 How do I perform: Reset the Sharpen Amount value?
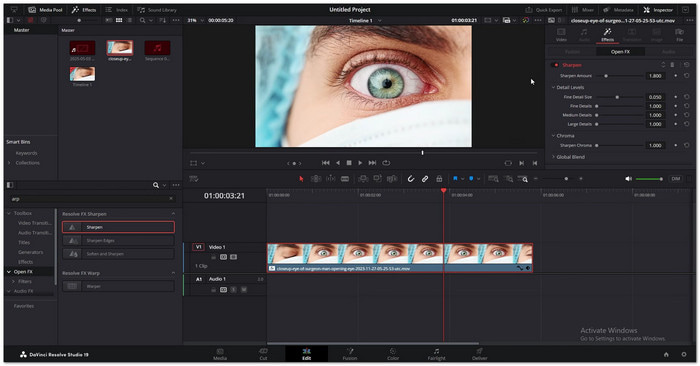pyautogui.click(x=687, y=76)
